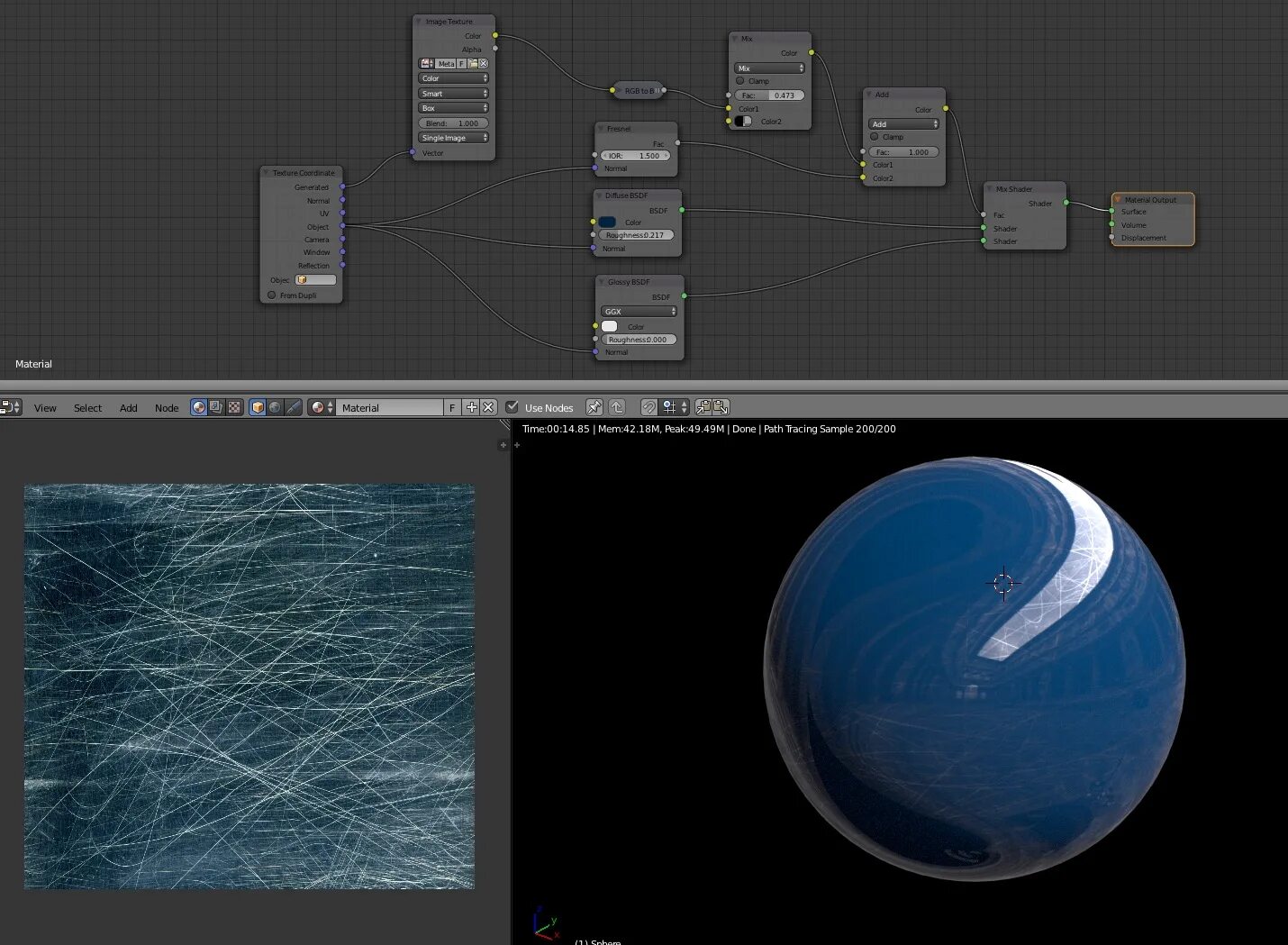Open the material browse sphere icon
This screenshot has height=945, width=1288.
[321, 407]
